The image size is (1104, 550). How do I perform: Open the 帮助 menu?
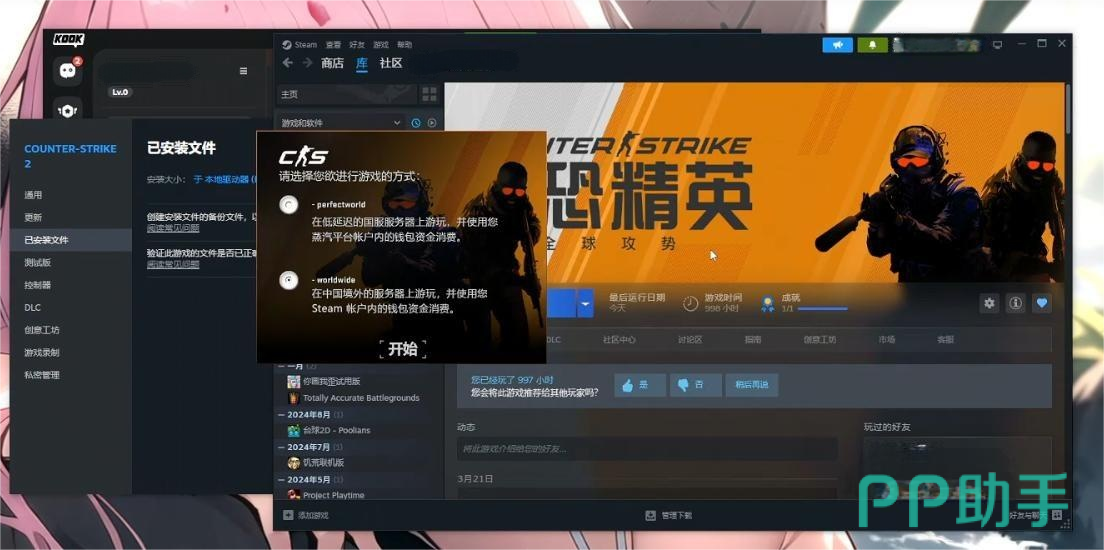tap(405, 44)
